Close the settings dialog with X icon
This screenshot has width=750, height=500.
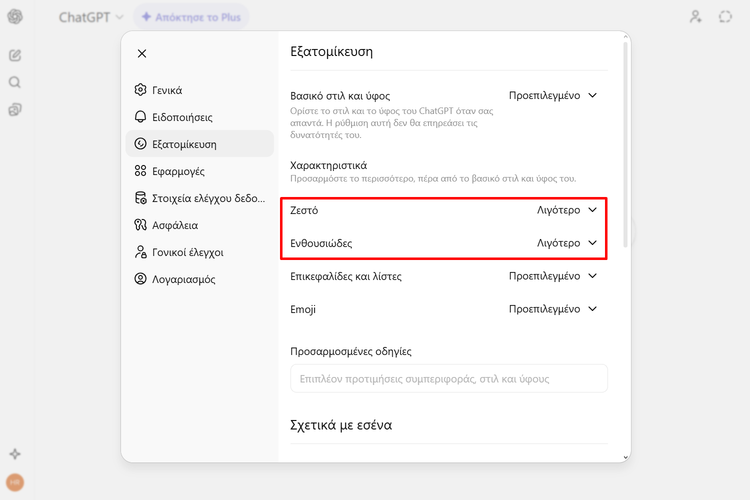pyautogui.click(x=141, y=54)
